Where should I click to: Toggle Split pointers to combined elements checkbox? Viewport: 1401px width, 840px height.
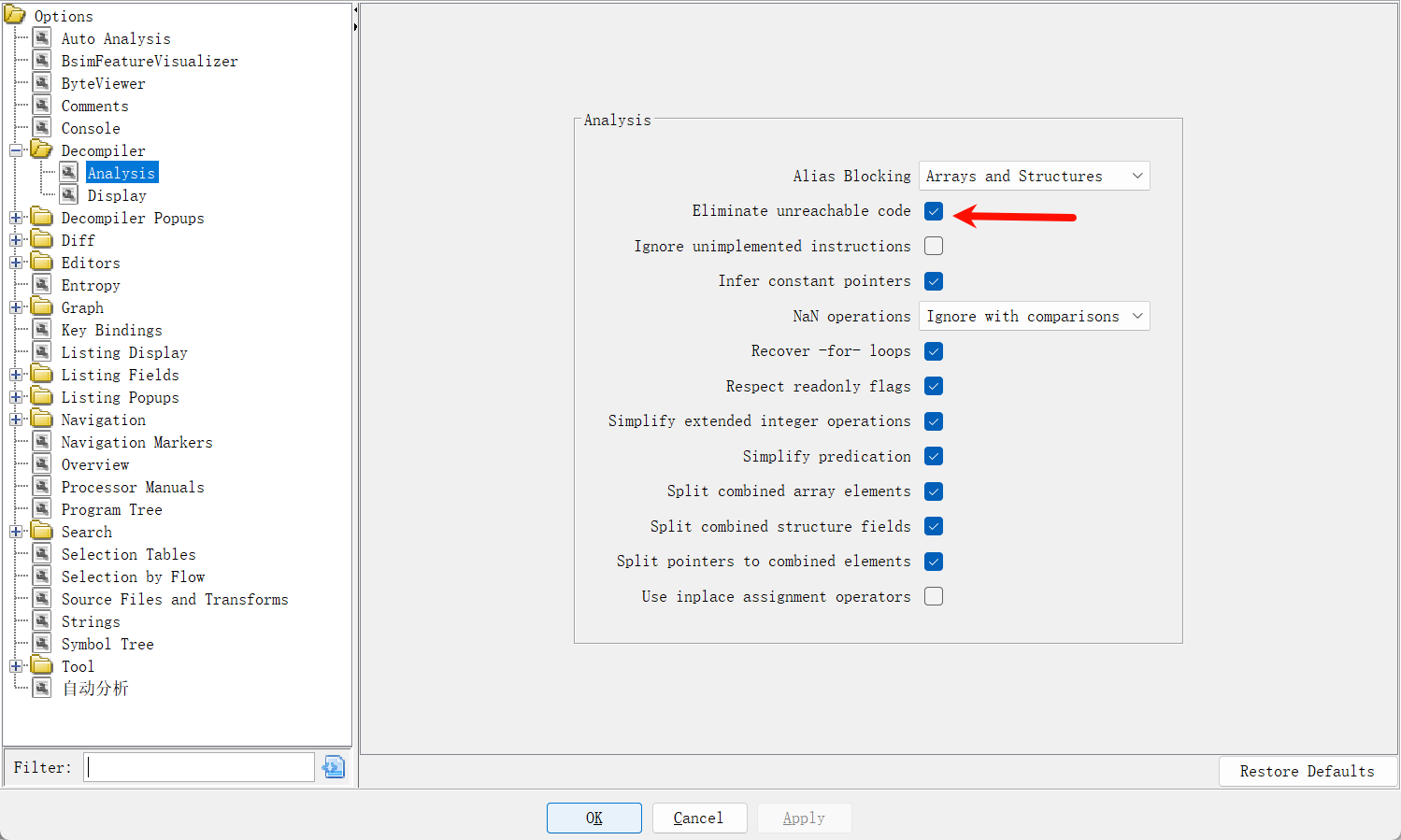[x=934, y=562]
